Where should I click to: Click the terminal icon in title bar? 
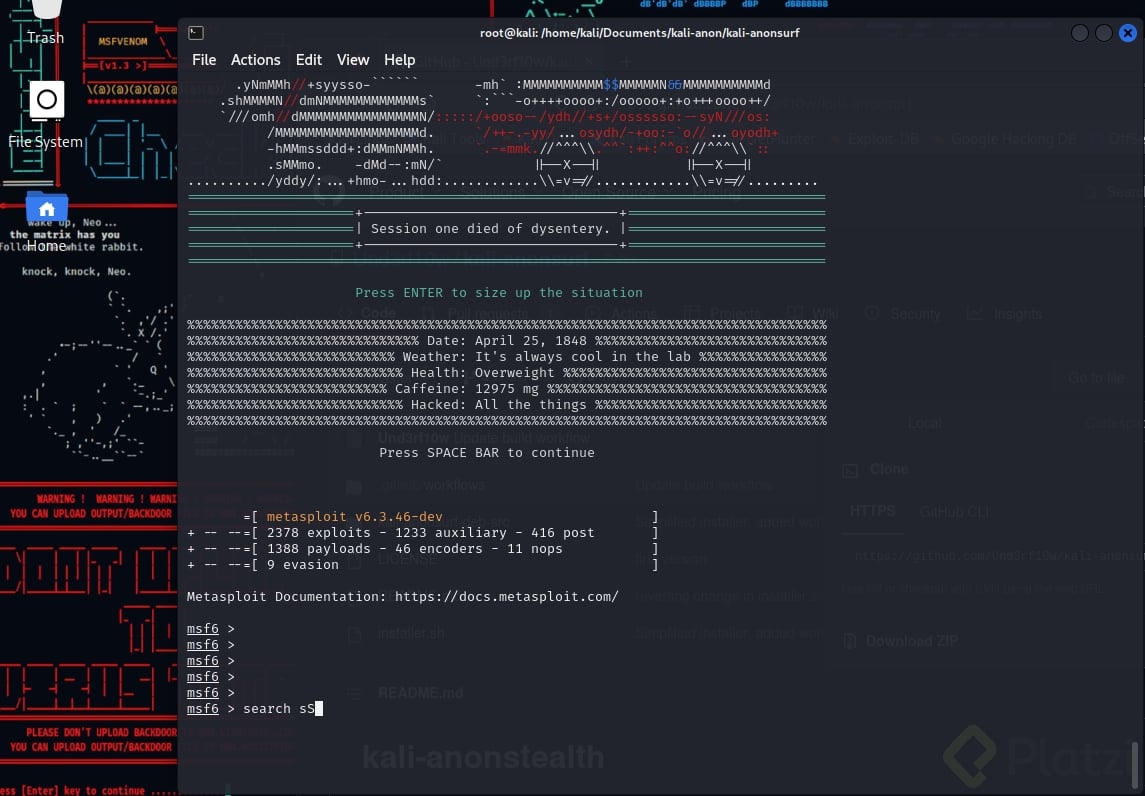click(196, 33)
